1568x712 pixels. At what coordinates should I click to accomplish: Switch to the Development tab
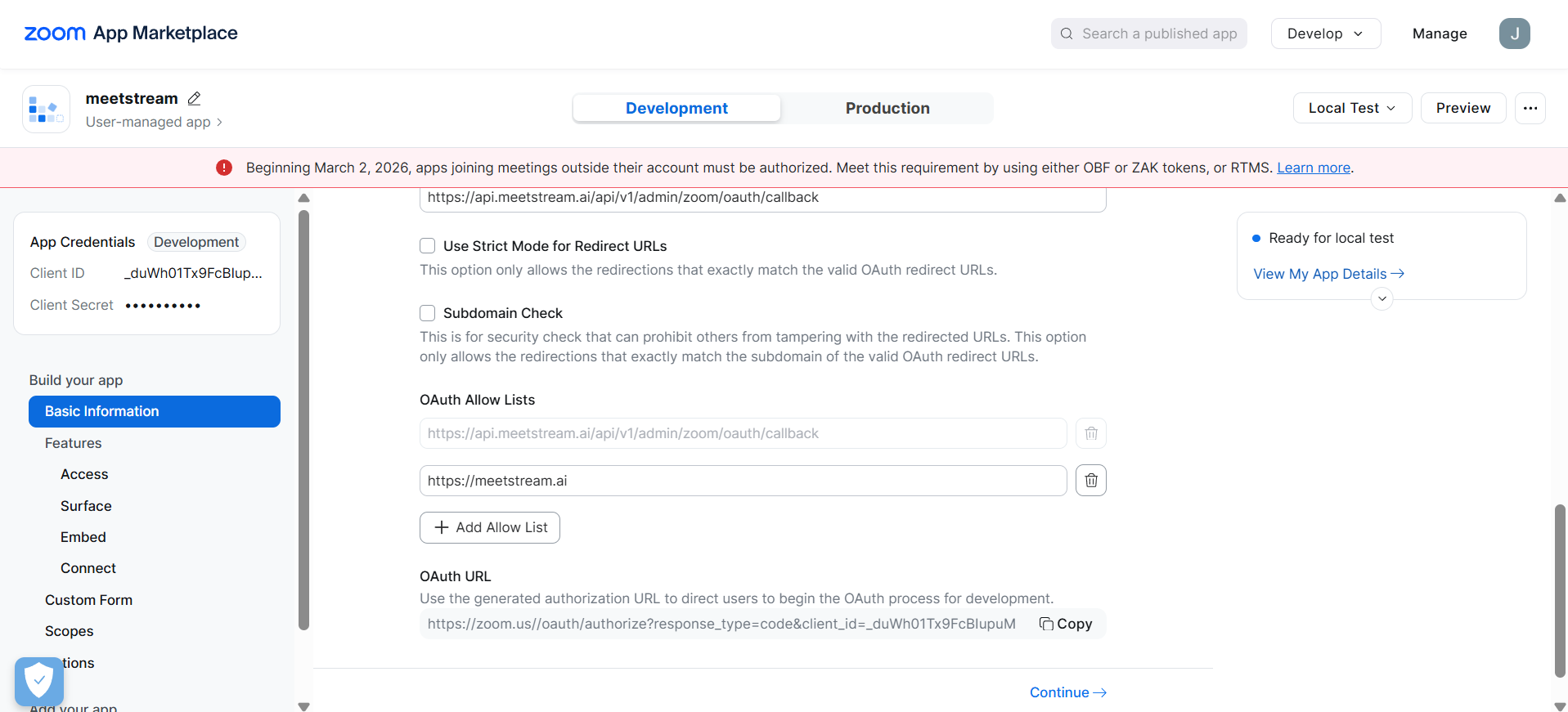676,108
